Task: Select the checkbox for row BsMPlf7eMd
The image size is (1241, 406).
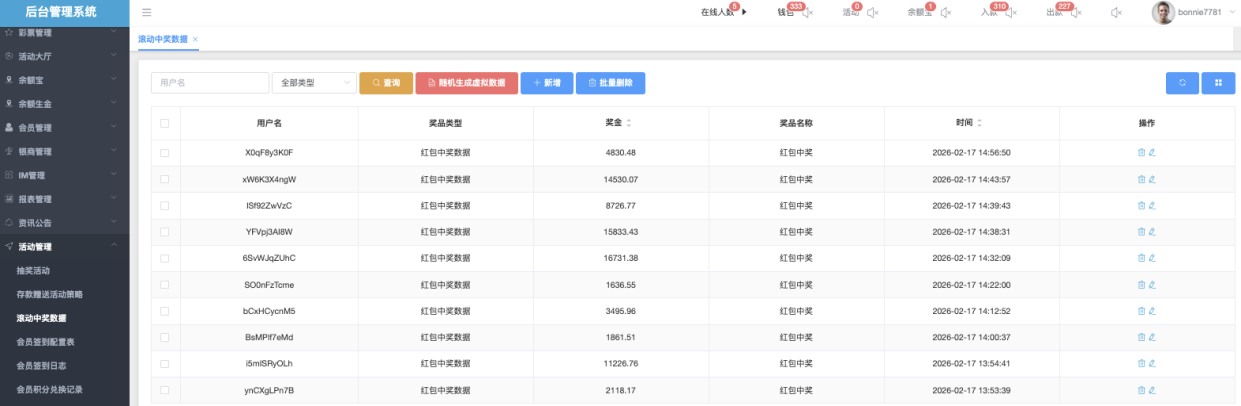Action: point(164,338)
